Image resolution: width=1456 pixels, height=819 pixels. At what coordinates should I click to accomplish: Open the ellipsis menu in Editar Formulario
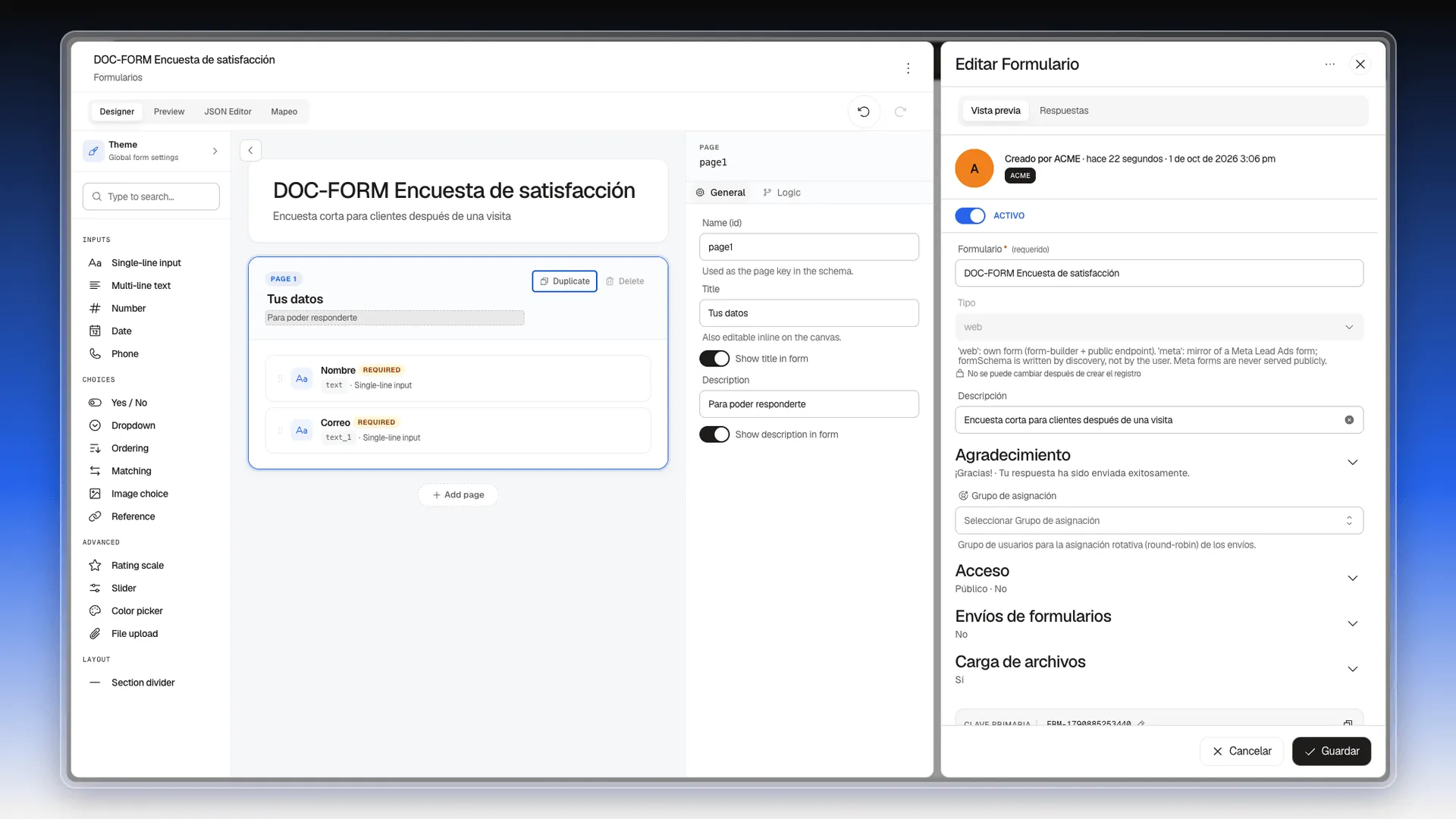(x=1329, y=64)
